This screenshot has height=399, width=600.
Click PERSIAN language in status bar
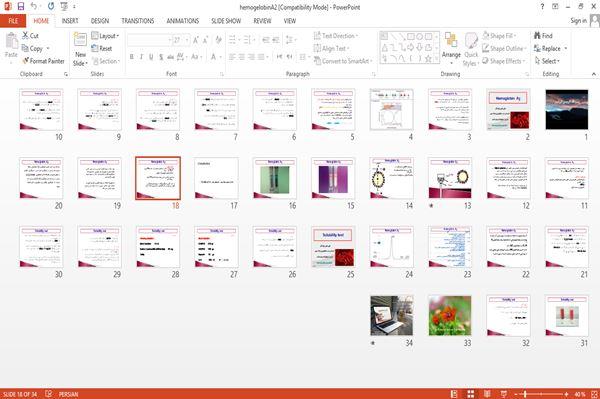point(68,394)
